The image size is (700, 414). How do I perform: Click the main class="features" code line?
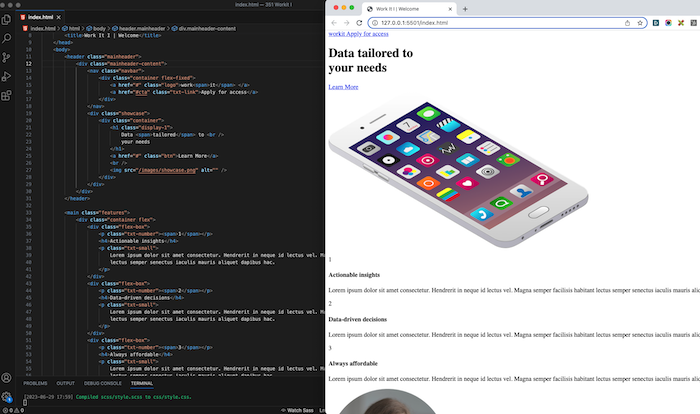point(97,213)
